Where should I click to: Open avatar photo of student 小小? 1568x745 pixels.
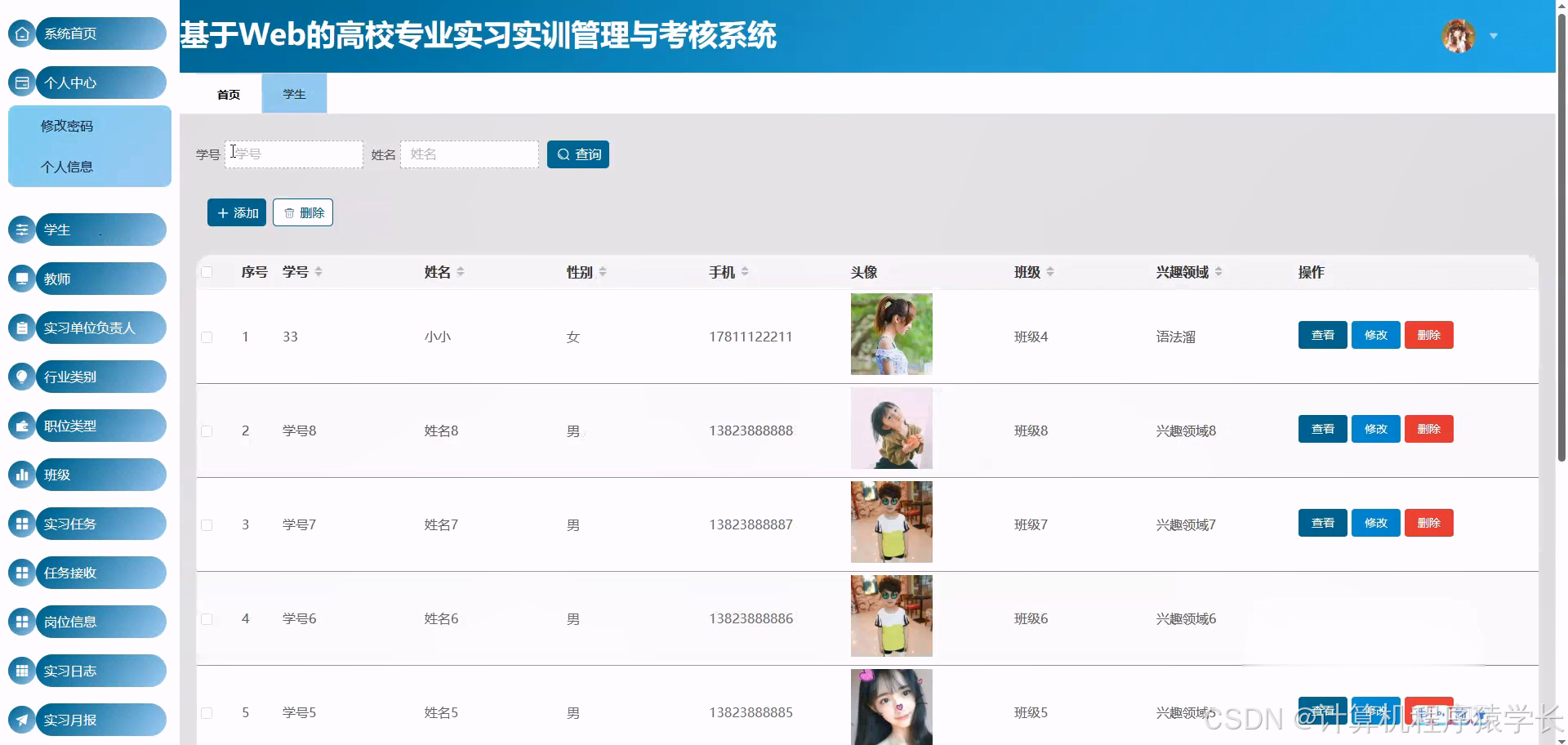click(x=892, y=334)
